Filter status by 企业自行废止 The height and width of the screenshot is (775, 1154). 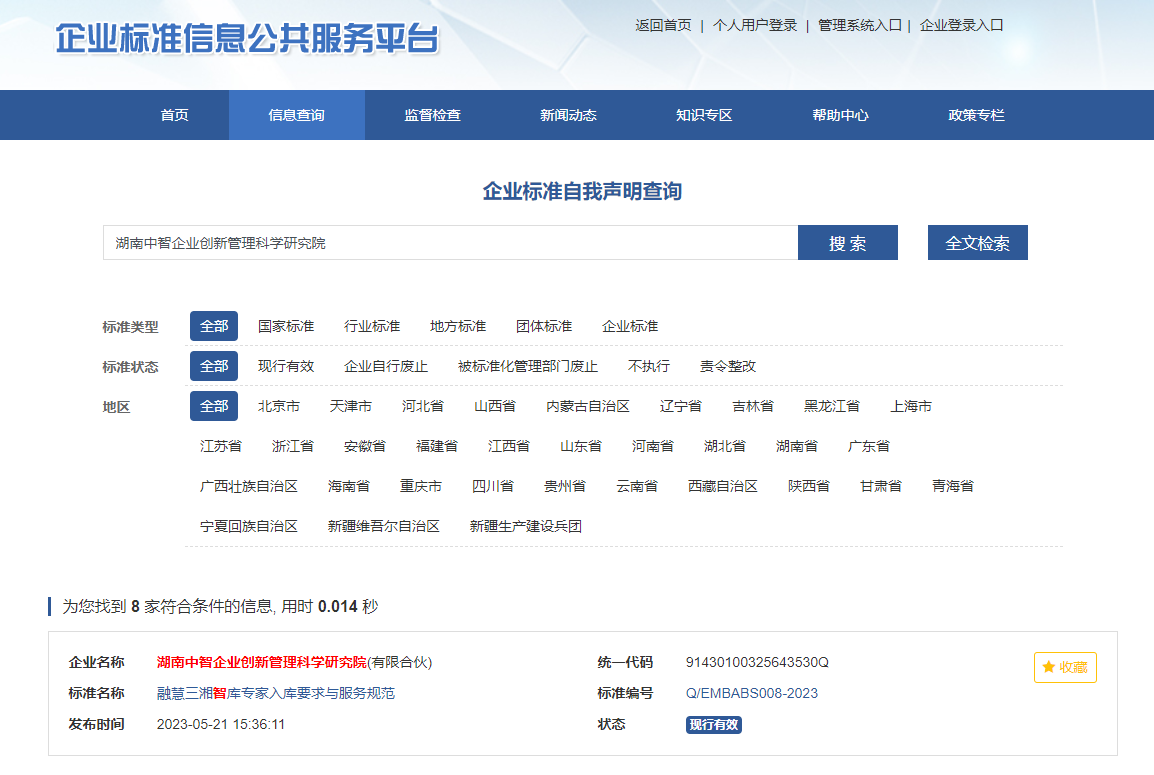pyautogui.click(x=386, y=366)
